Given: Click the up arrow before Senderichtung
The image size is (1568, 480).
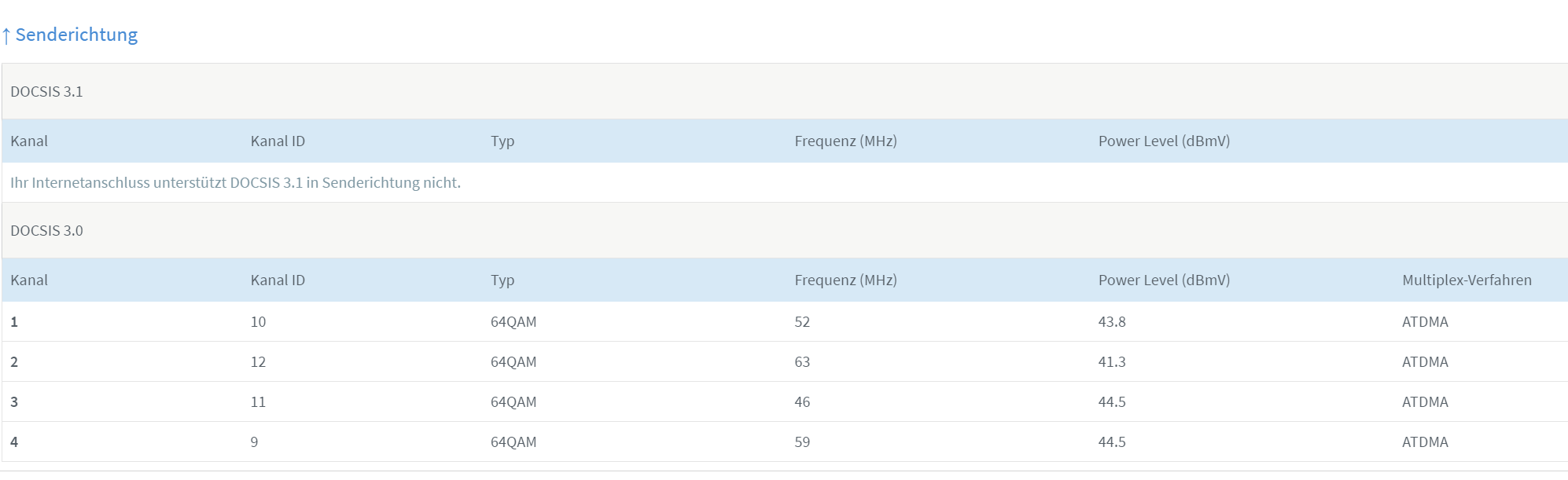Looking at the screenshot, I should (6, 35).
